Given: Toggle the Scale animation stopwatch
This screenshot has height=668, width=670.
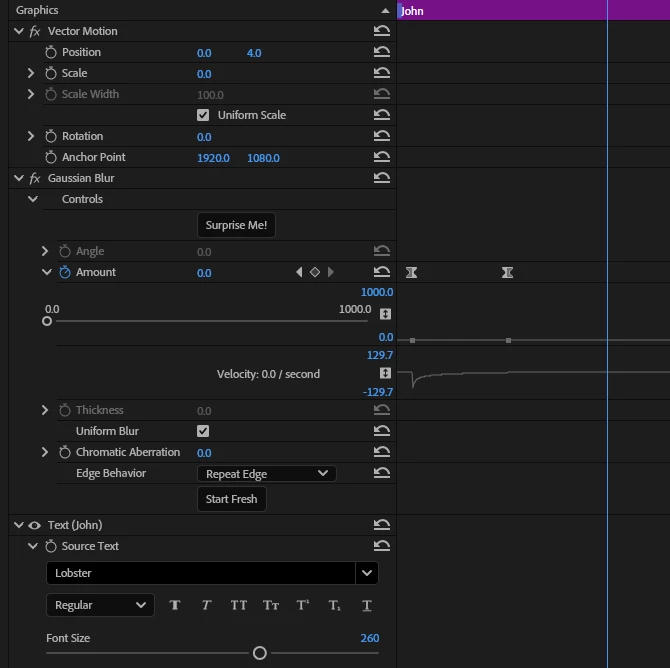Looking at the screenshot, I should tap(51, 73).
